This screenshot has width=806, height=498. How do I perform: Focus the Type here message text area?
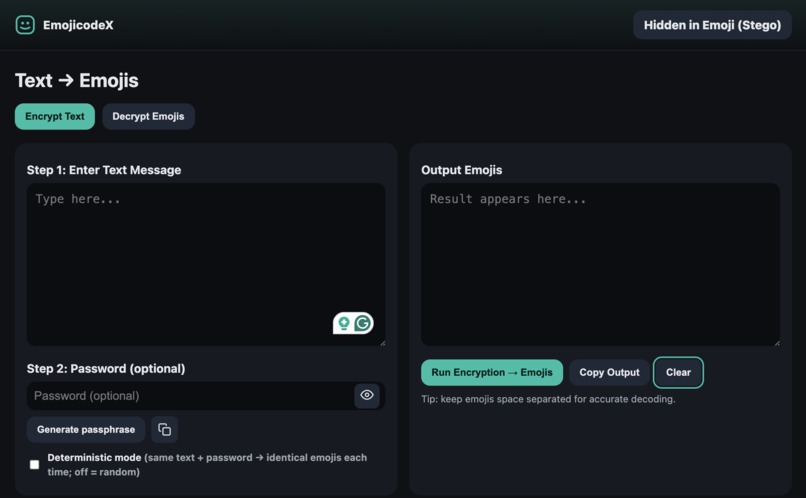point(206,264)
